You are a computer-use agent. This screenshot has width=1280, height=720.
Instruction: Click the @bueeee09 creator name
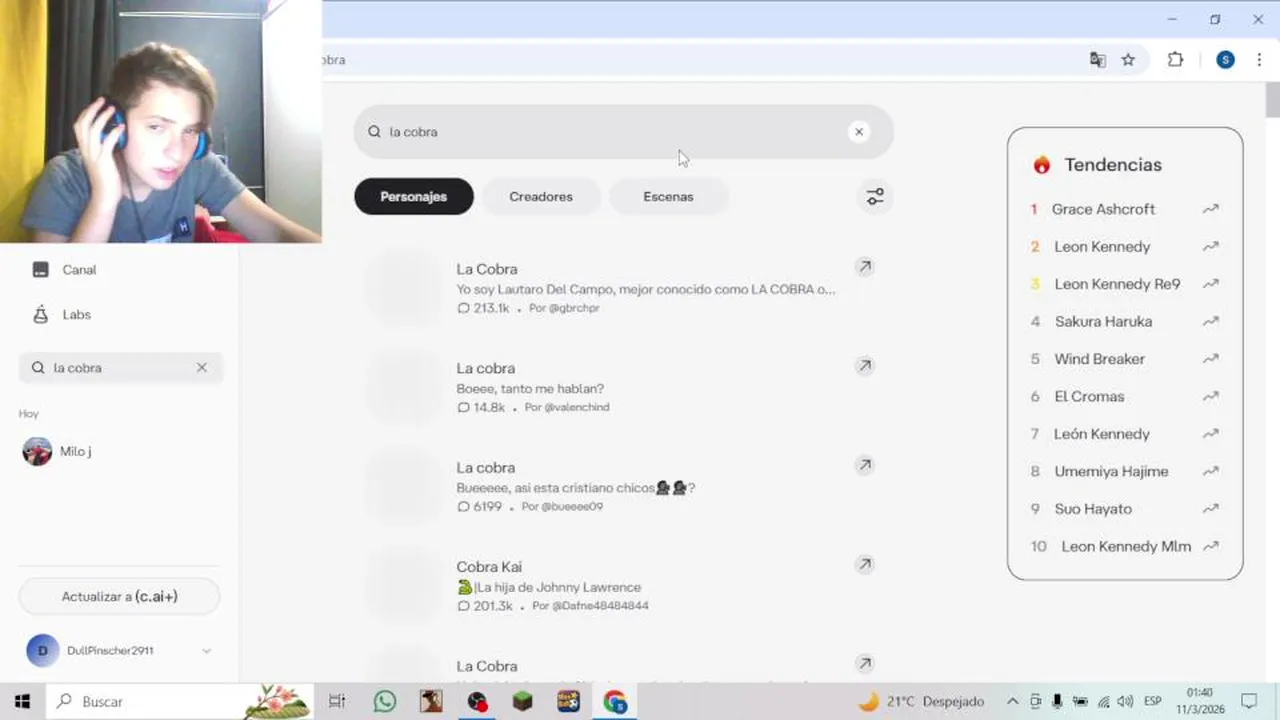(572, 506)
